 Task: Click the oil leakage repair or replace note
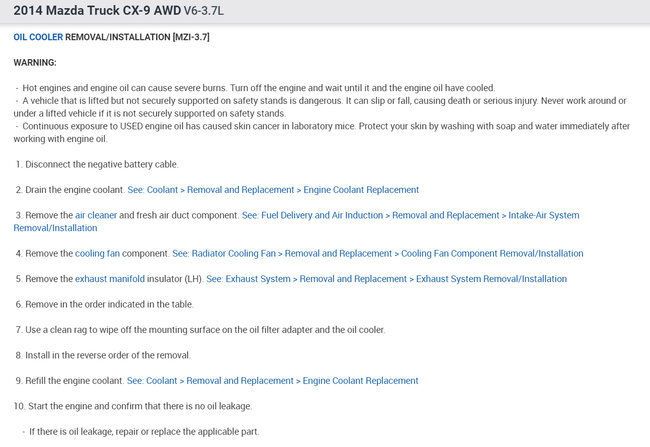click(144, 431)
